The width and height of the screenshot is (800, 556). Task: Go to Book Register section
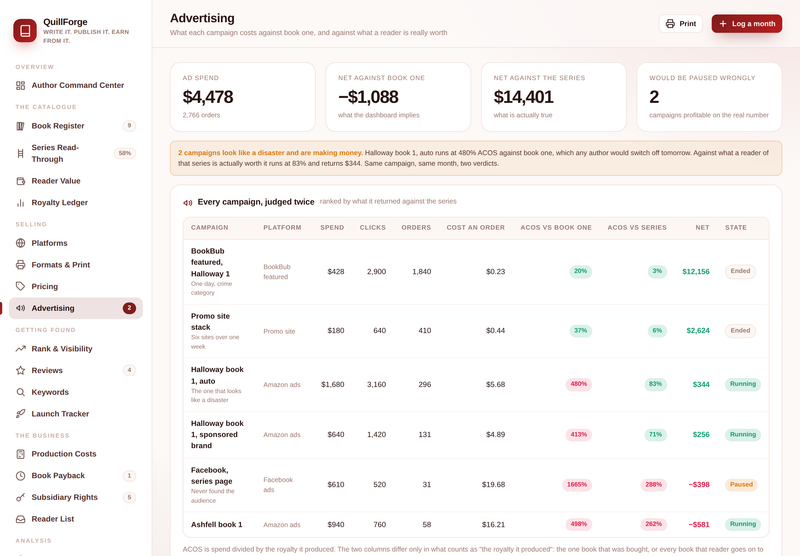[x=76, y=126]
